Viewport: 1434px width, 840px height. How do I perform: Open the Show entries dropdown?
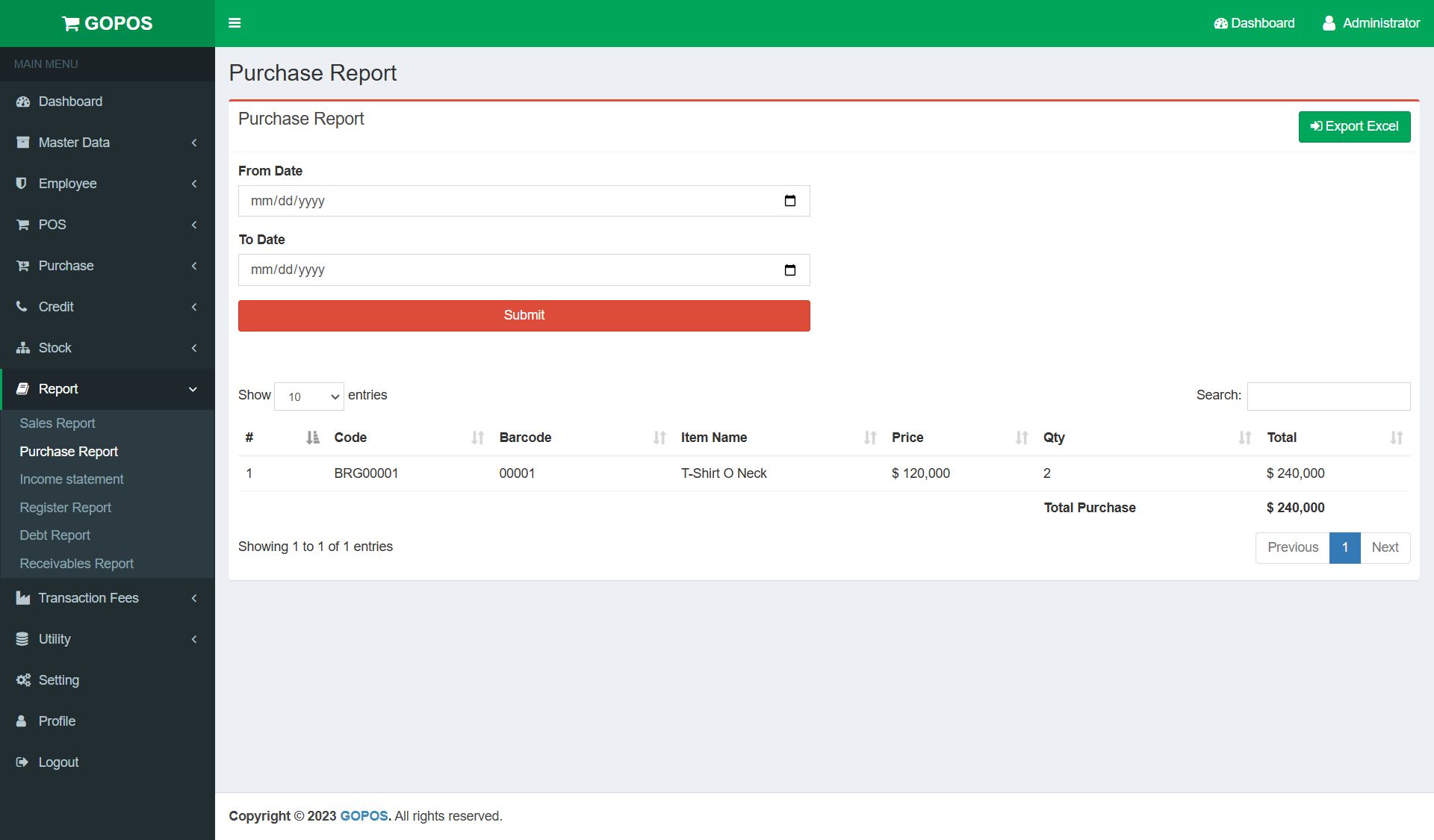[x=309, y=396]
